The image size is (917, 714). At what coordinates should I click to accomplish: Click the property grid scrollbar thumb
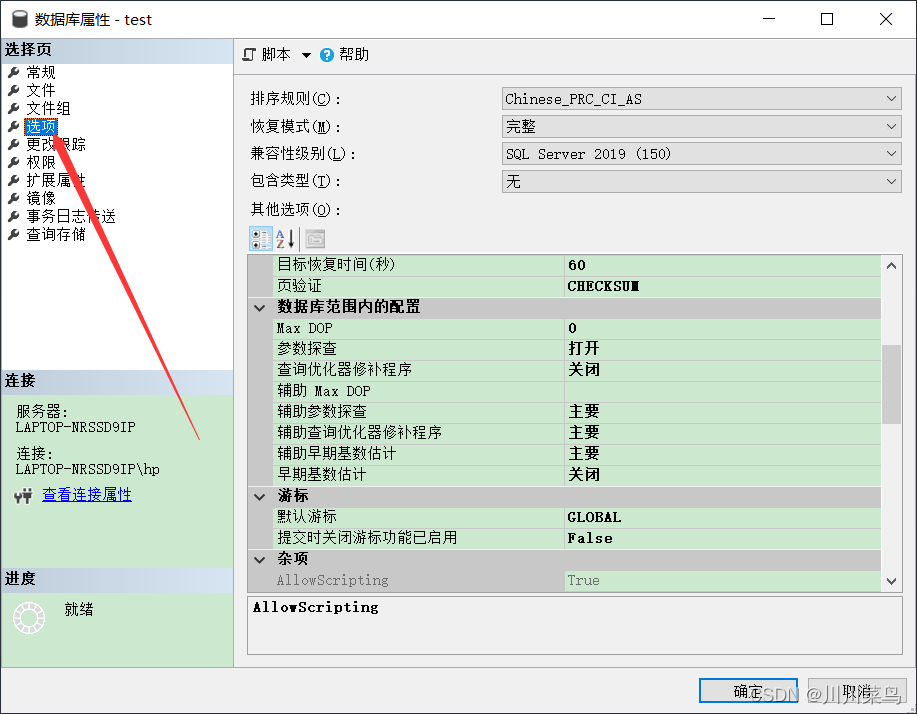[891, 384]
